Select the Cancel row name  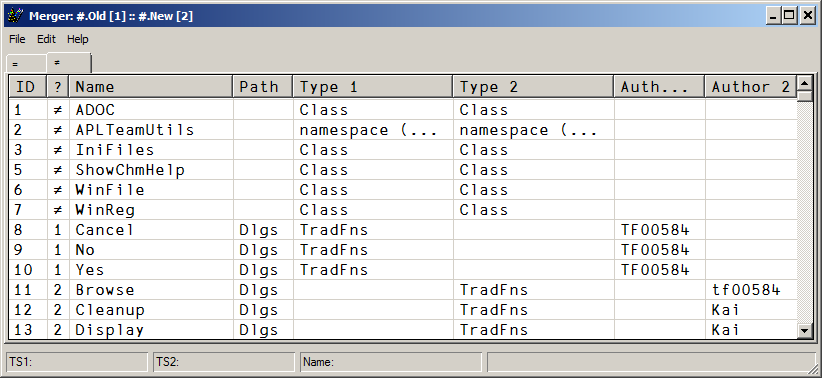click(x=104, y=230)
